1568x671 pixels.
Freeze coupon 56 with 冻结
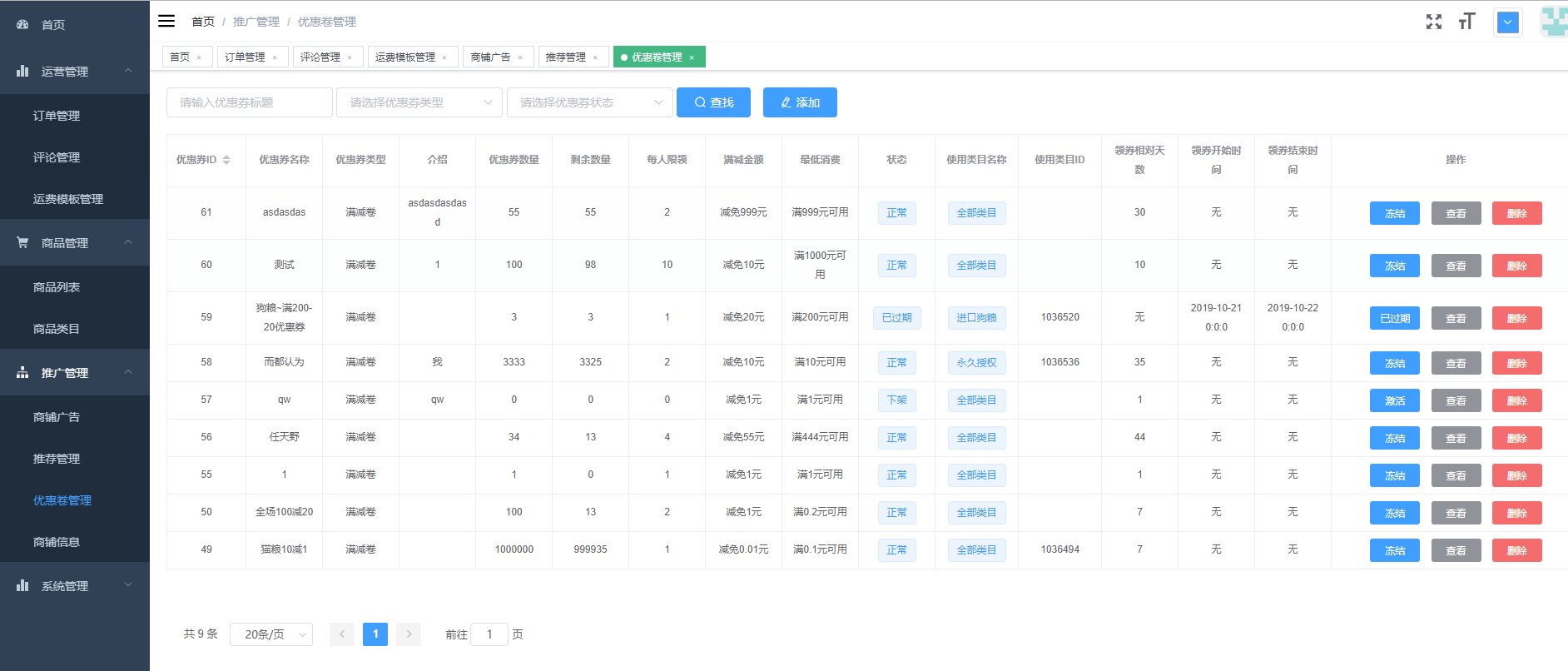coord(1395,438)
